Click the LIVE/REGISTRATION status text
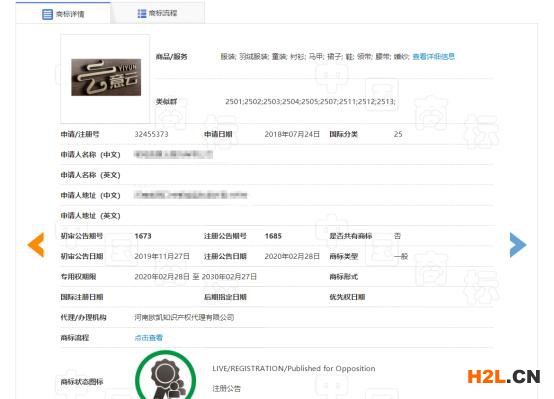The height and width of the screenshot is (399, 554). click(294, 368)
